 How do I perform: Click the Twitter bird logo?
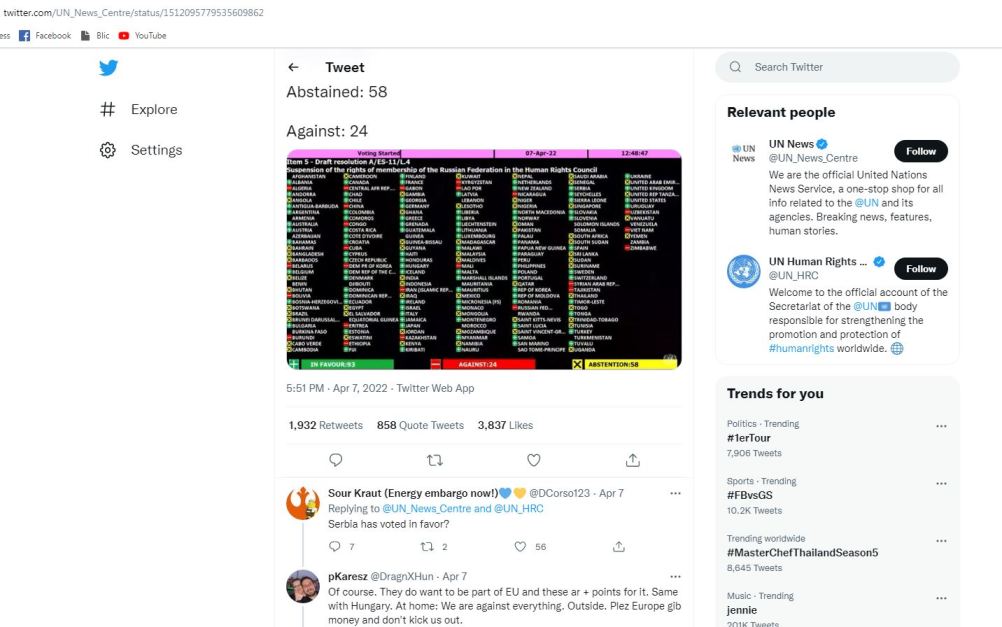[108, 68]
